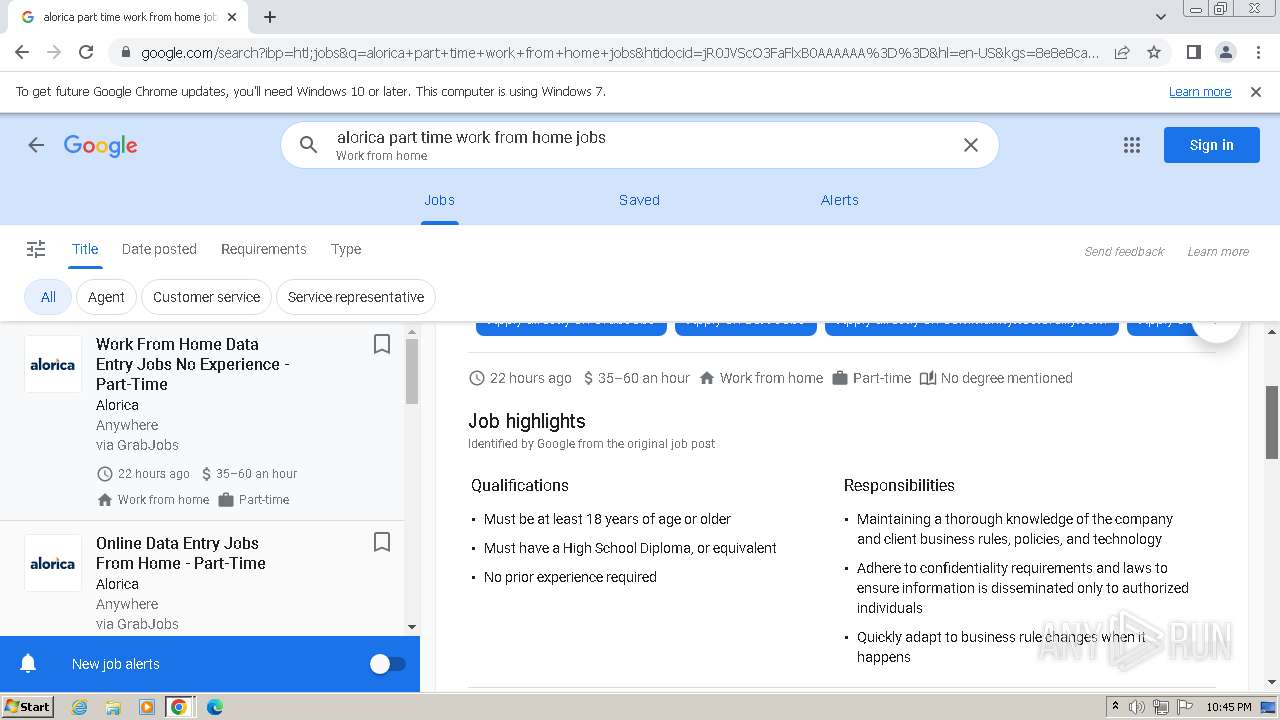Viewport: 1280px width, 720px height.
Task: Open the Chrome profile avatar icon
Action: click(1225, 52)
